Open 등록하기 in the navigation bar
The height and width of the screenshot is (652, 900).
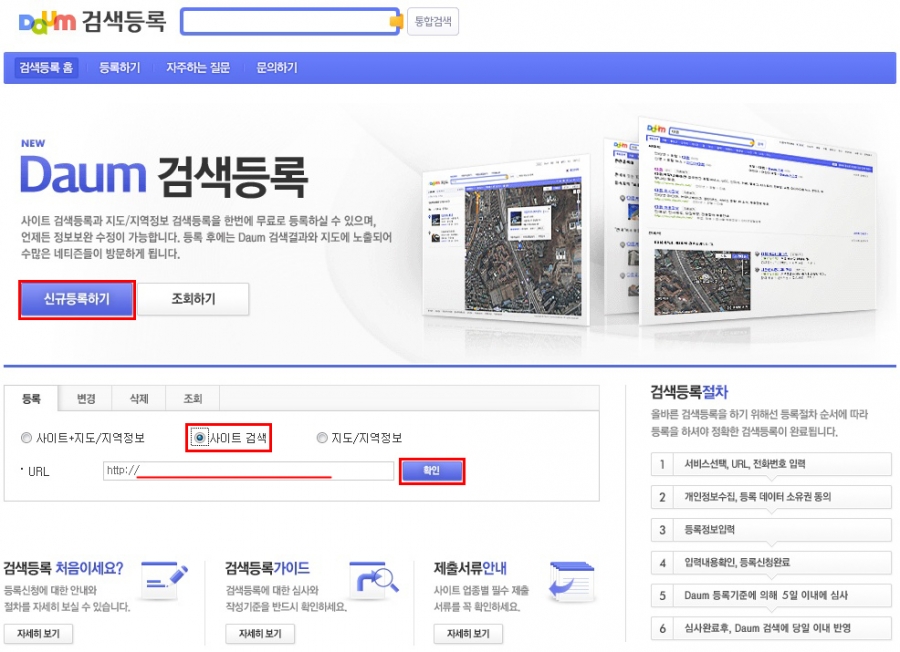pos(119,68)
